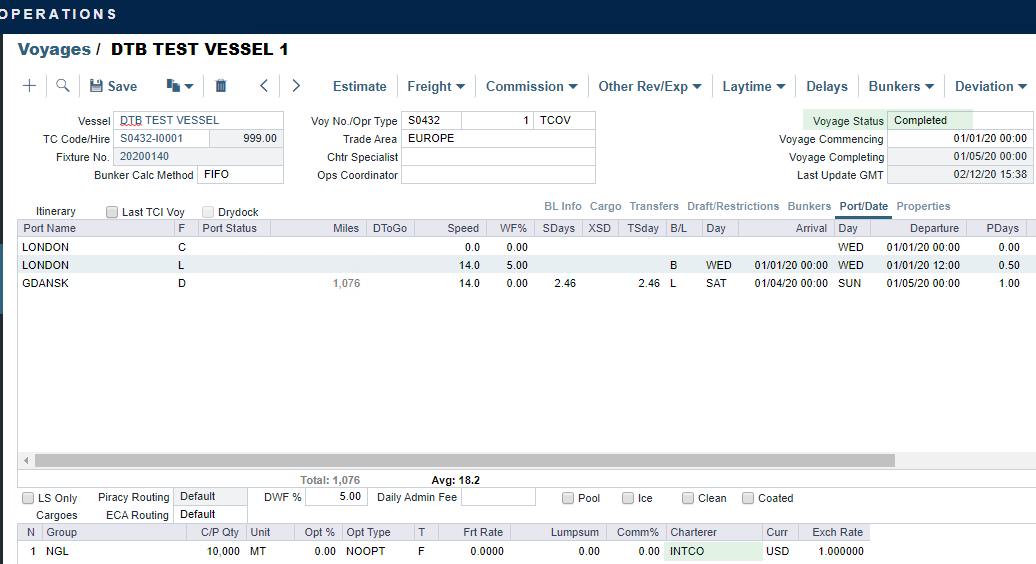Screen dimensions: 1036x564
Task: Go to next voyage with right chevron
Action: pyautogui.click(x=296, y=86)
